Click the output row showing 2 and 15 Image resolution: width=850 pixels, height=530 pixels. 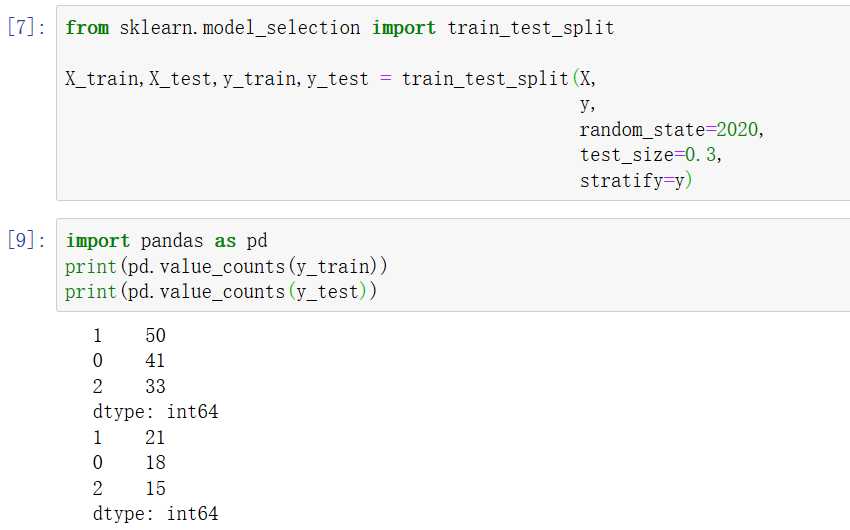click(x=128, y=489)
